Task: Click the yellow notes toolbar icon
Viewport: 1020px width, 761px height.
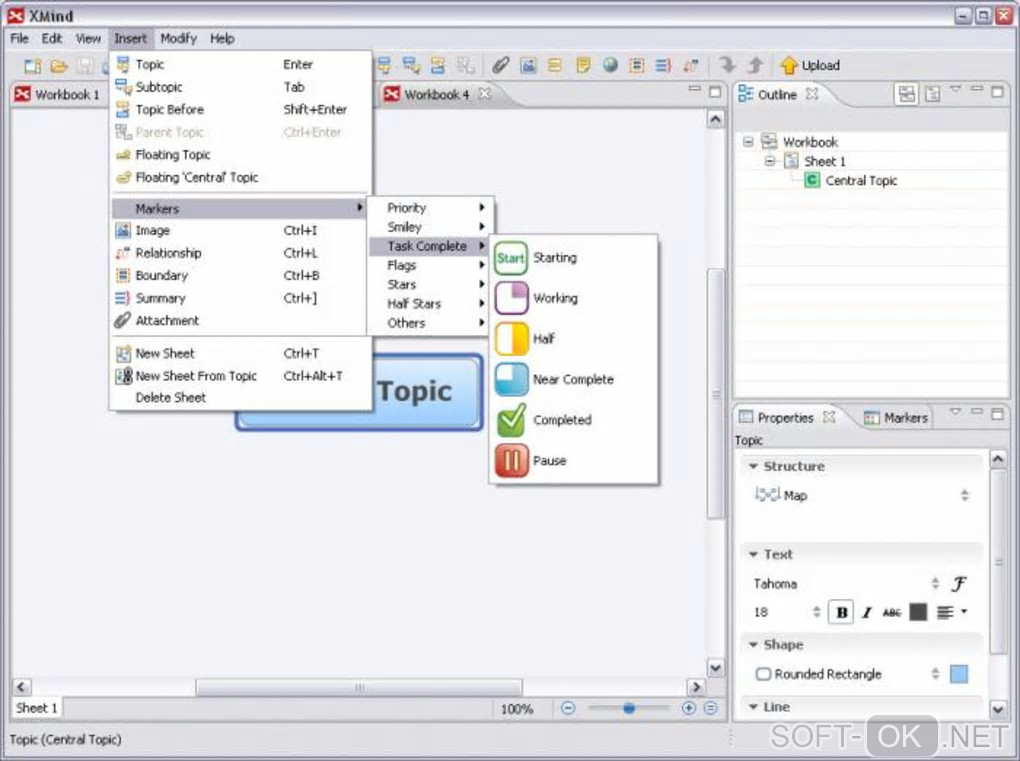Action: point(583,65)
